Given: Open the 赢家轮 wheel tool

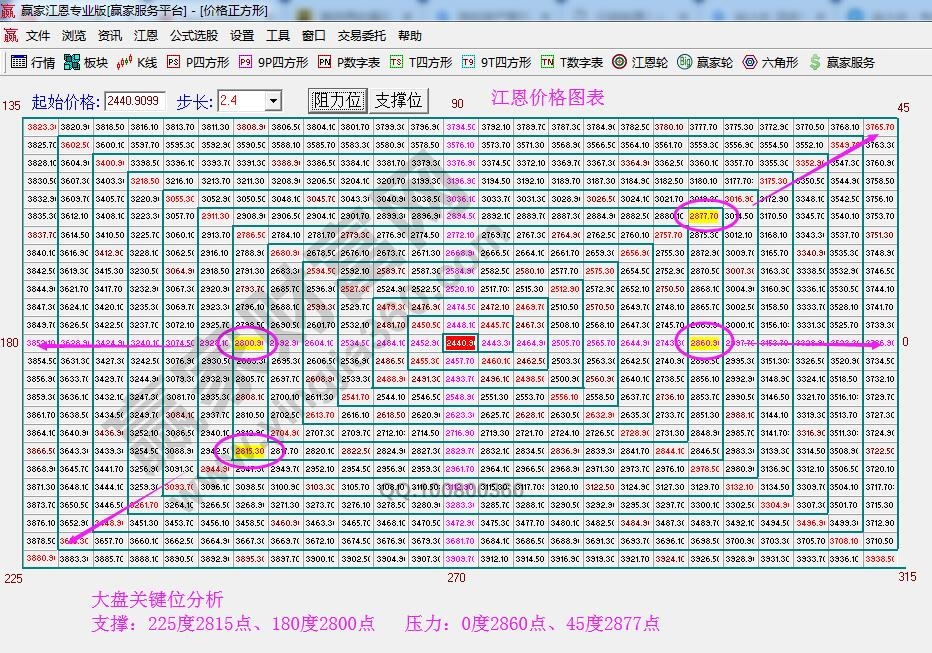Looking at the screenshot, I should (x=705, y=62).
